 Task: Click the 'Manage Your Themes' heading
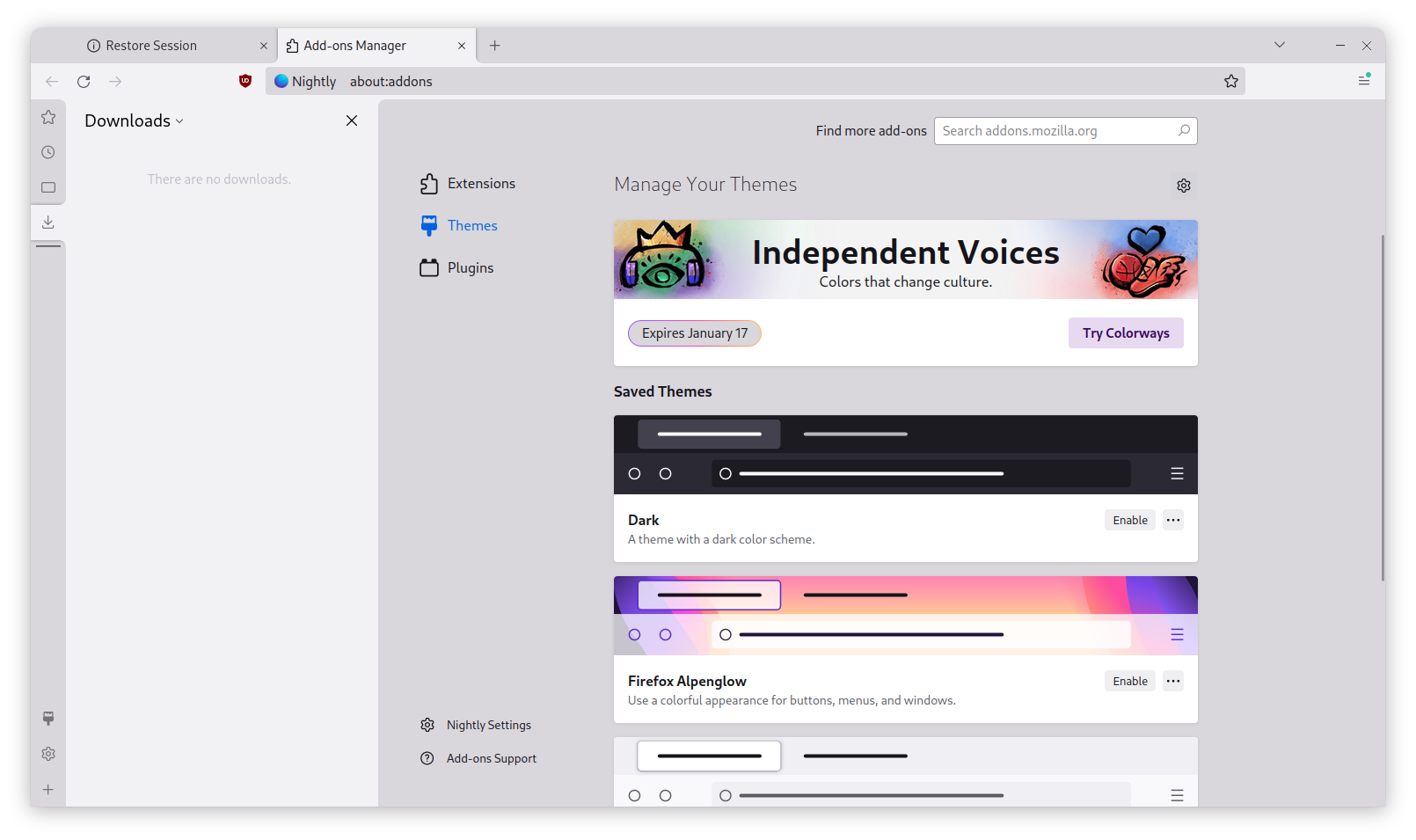[x=705, y=184]
